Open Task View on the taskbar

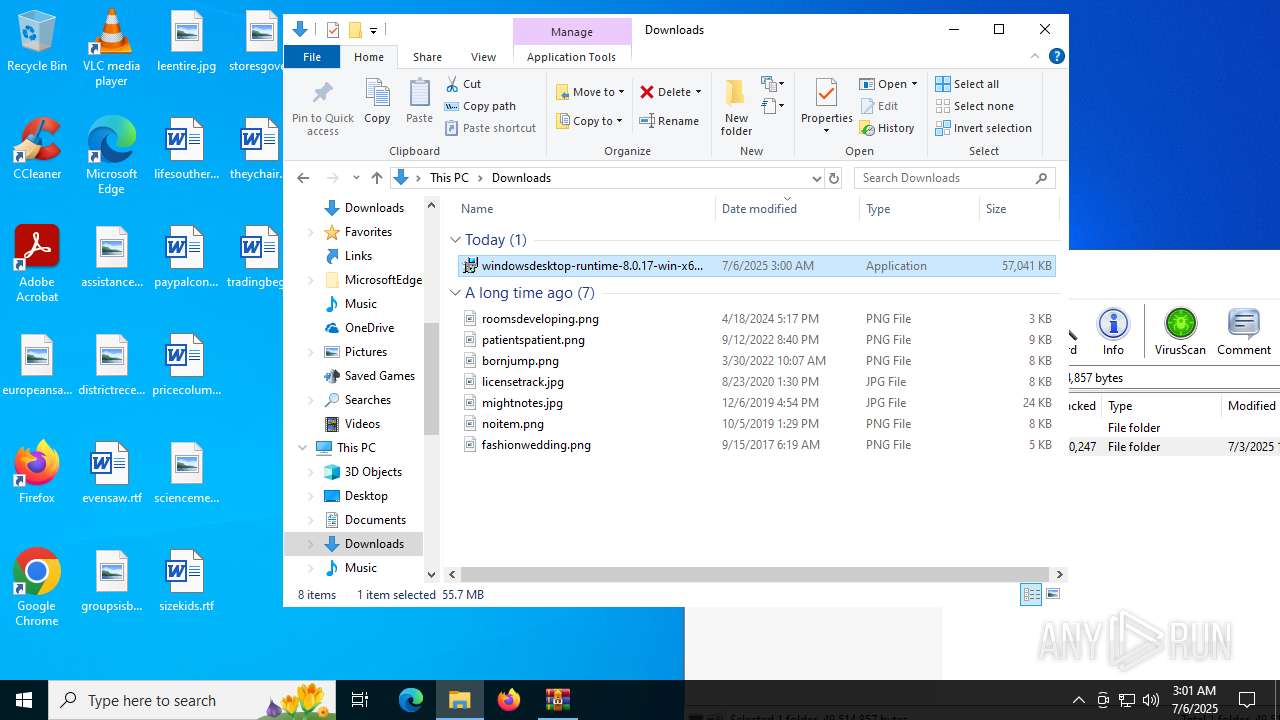(x=360, y=700)
